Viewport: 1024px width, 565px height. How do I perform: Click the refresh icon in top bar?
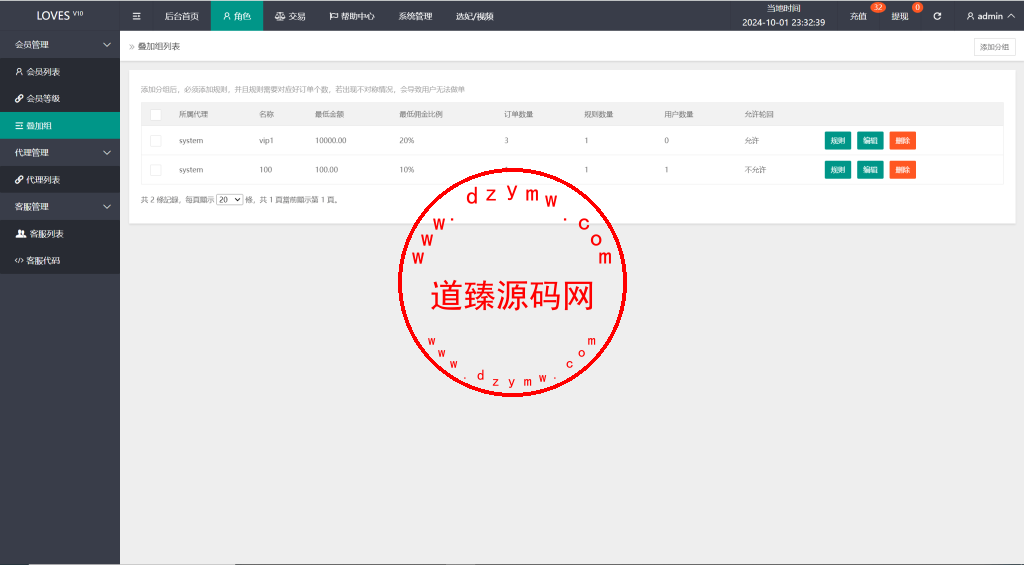(937, 16)
